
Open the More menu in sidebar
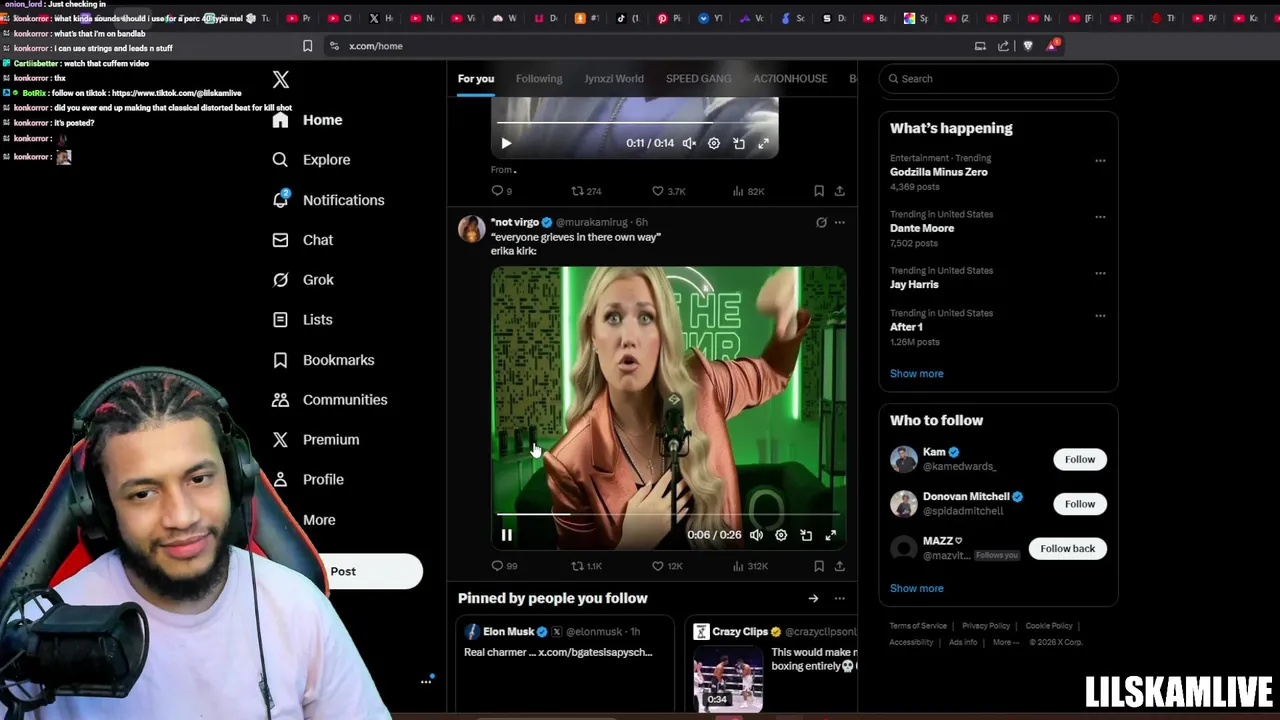(x=319, y=520)
